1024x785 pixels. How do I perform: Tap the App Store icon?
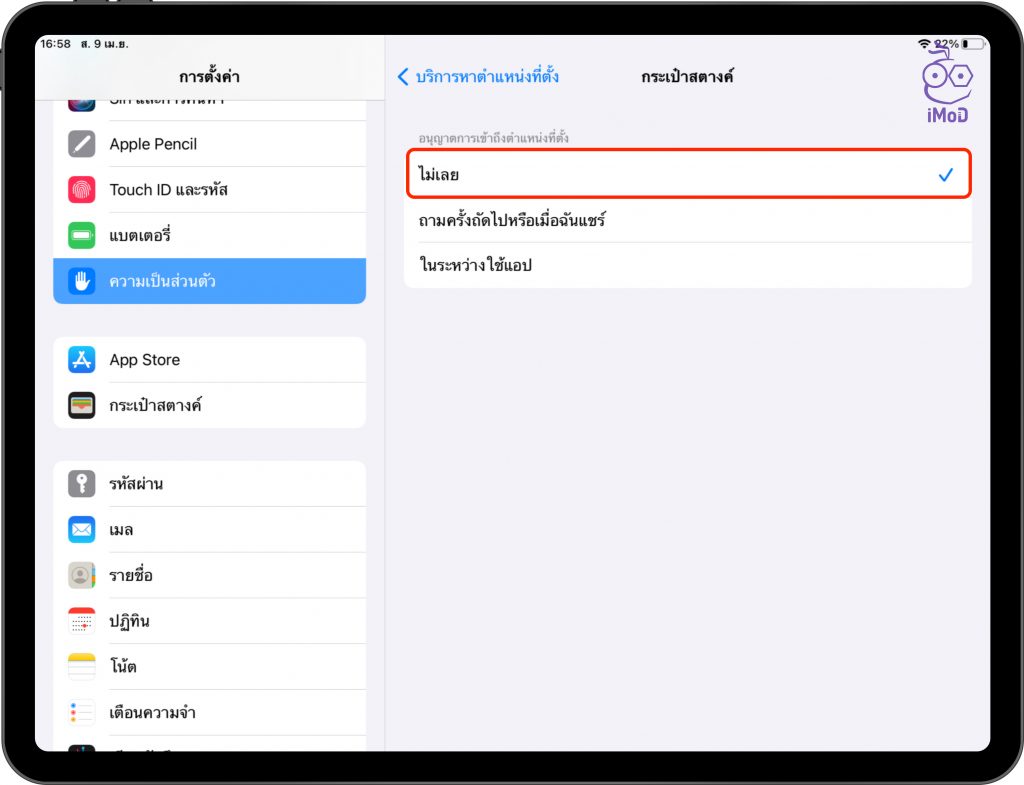[x=82, y=360]
